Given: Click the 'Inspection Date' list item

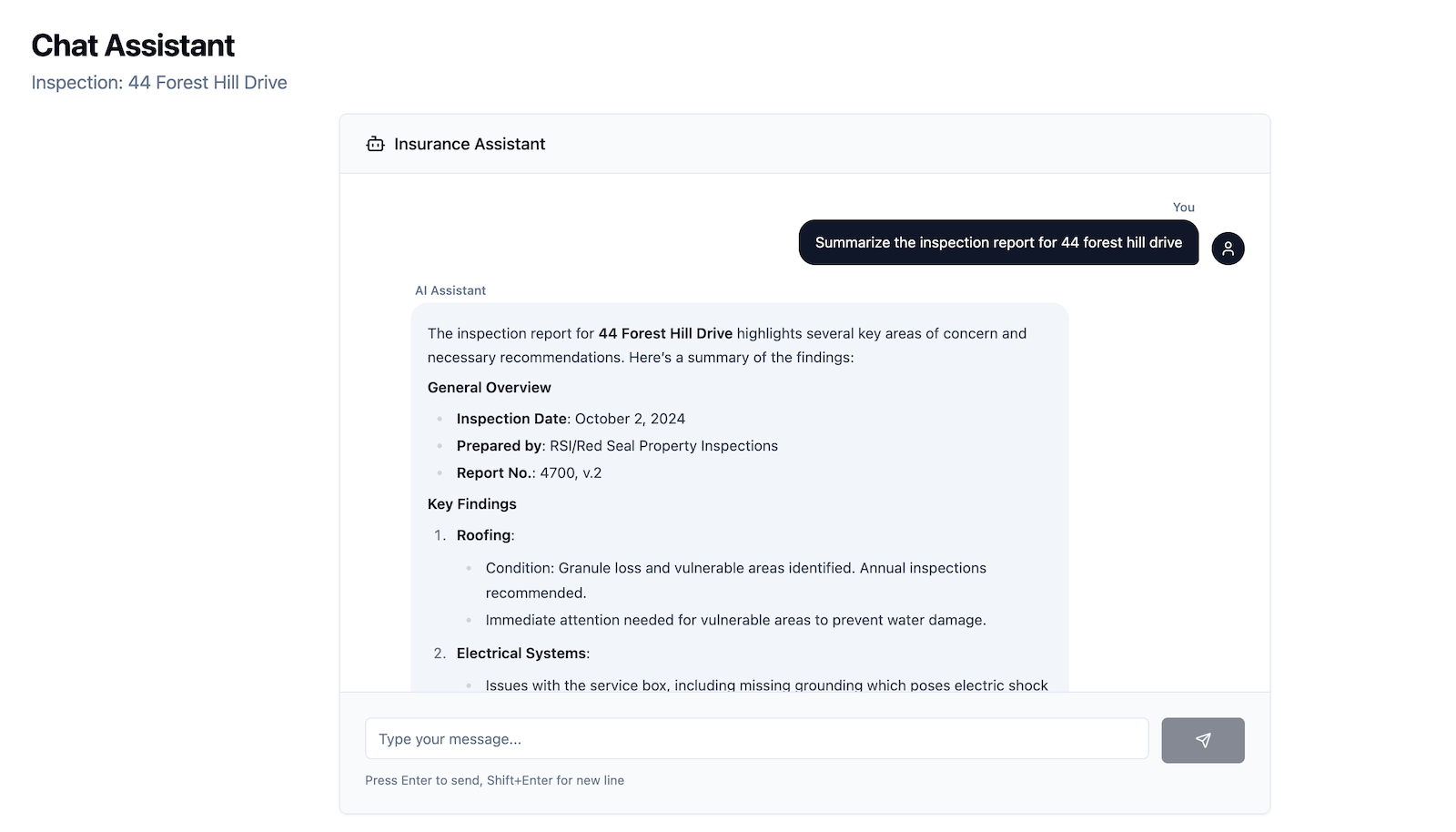Looking at the screenshot, I should 571,419.
